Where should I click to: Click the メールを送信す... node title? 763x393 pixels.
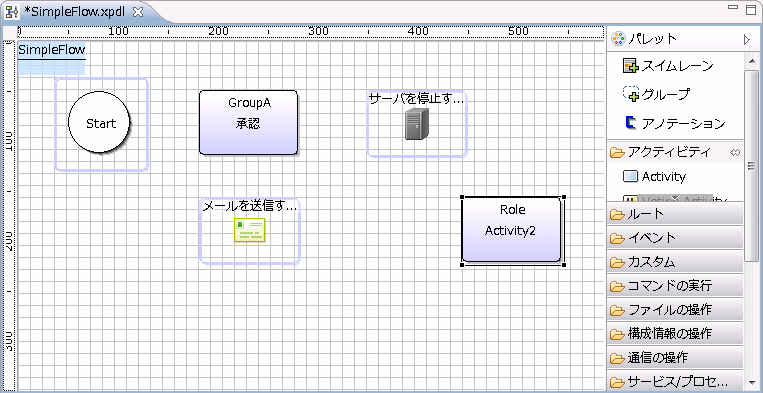click(249, 207)
